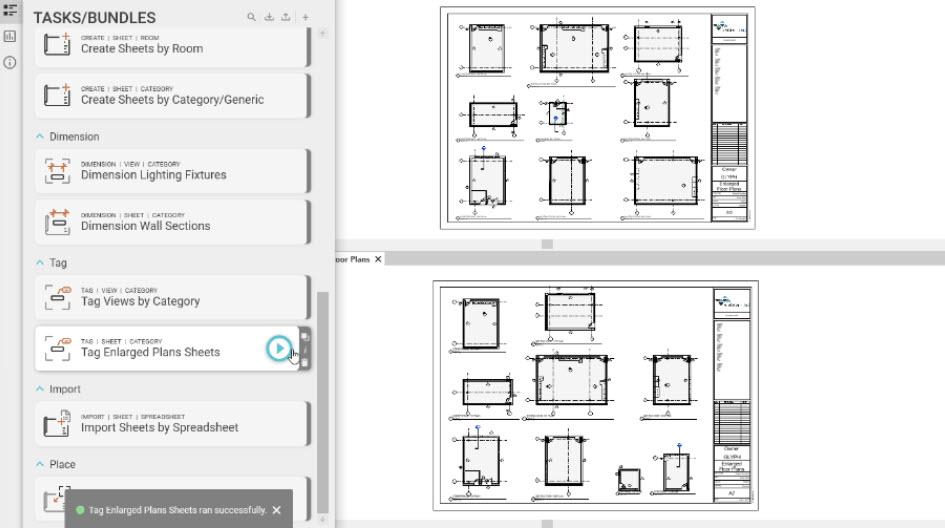Collapse the Tag section
The height and width of the screenshot is (528, 945).
[x=40, y=263]
